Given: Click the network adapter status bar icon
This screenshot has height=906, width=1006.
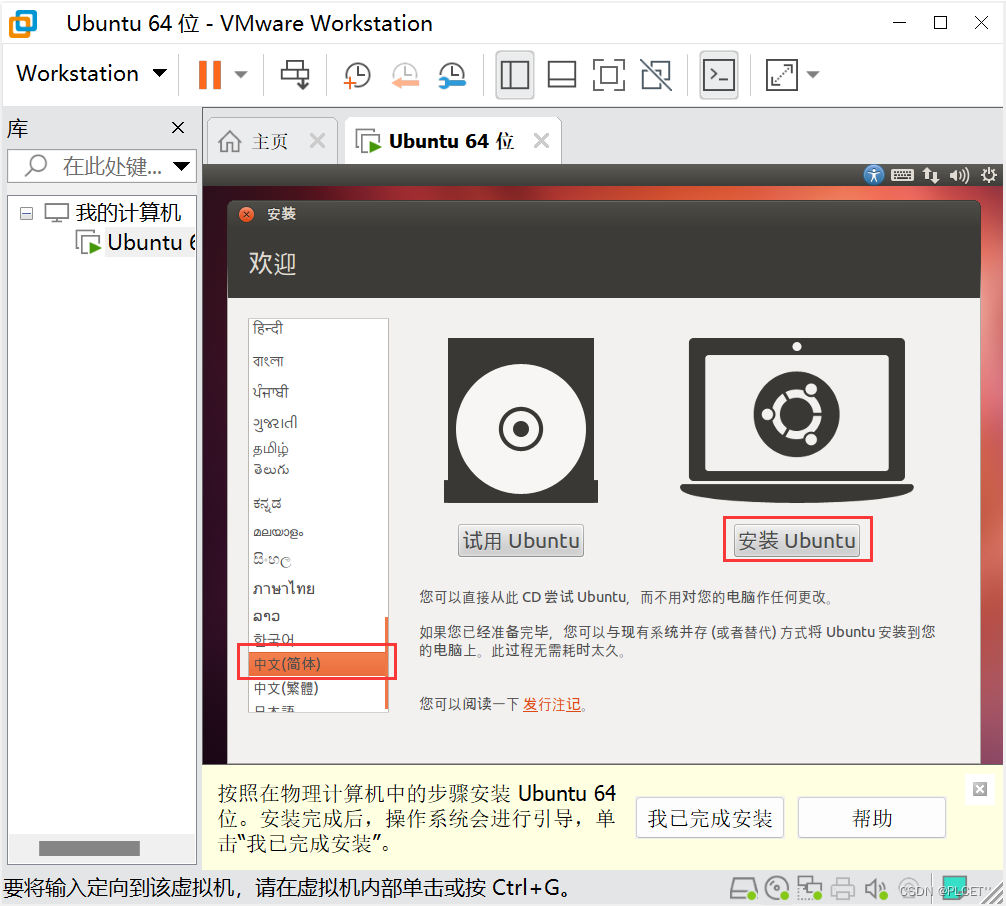Looking at the screenshot, I should pyautogui.click(x=810, y=889).
